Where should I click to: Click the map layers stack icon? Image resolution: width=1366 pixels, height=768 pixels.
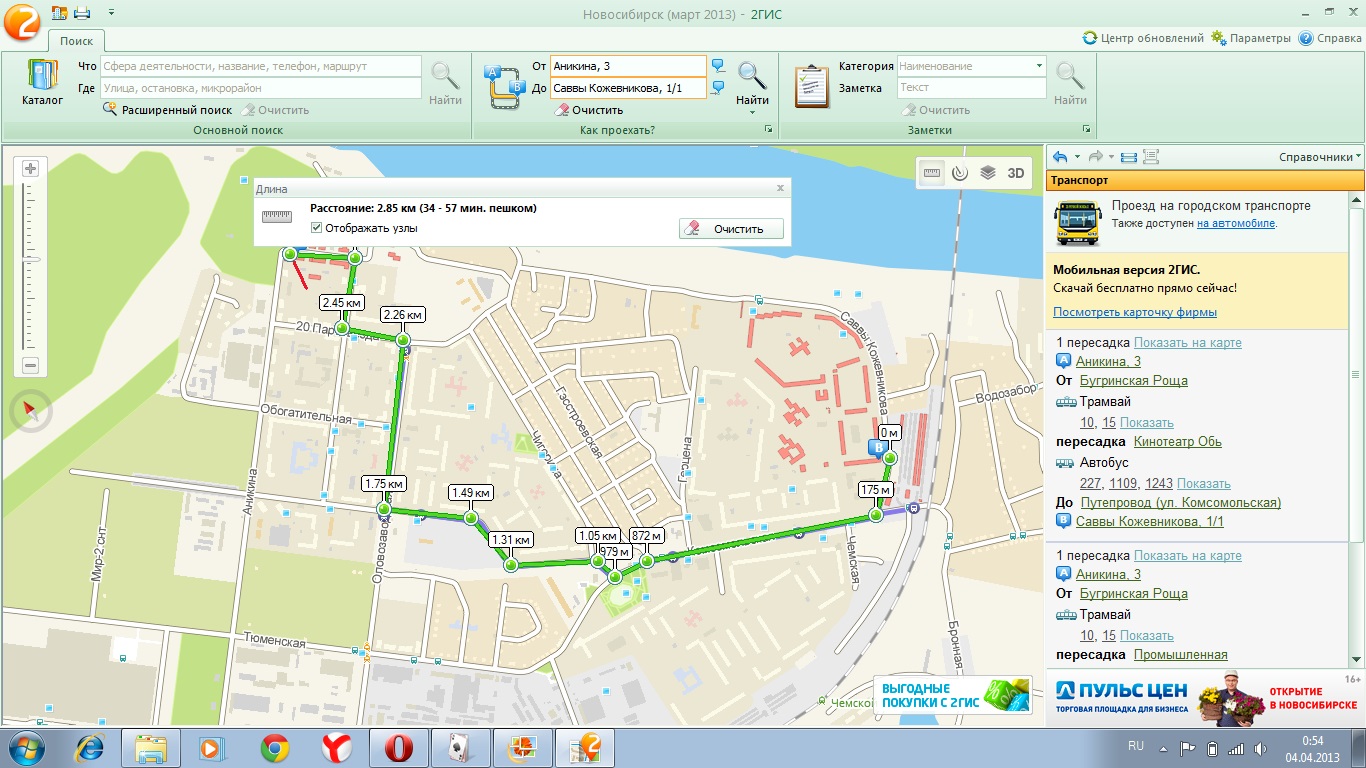point(988,173)
